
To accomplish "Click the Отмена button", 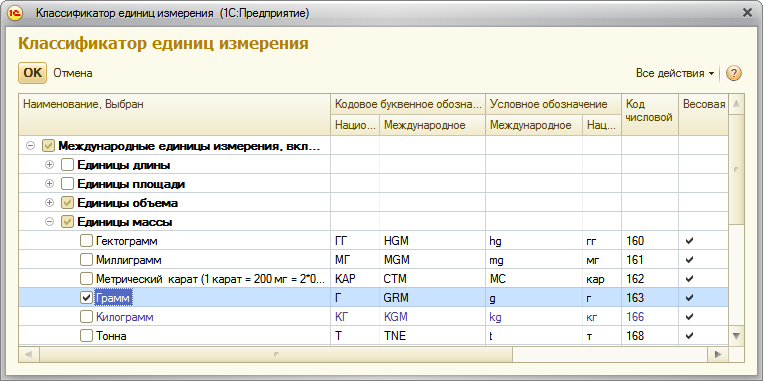I will pos(73,73).
